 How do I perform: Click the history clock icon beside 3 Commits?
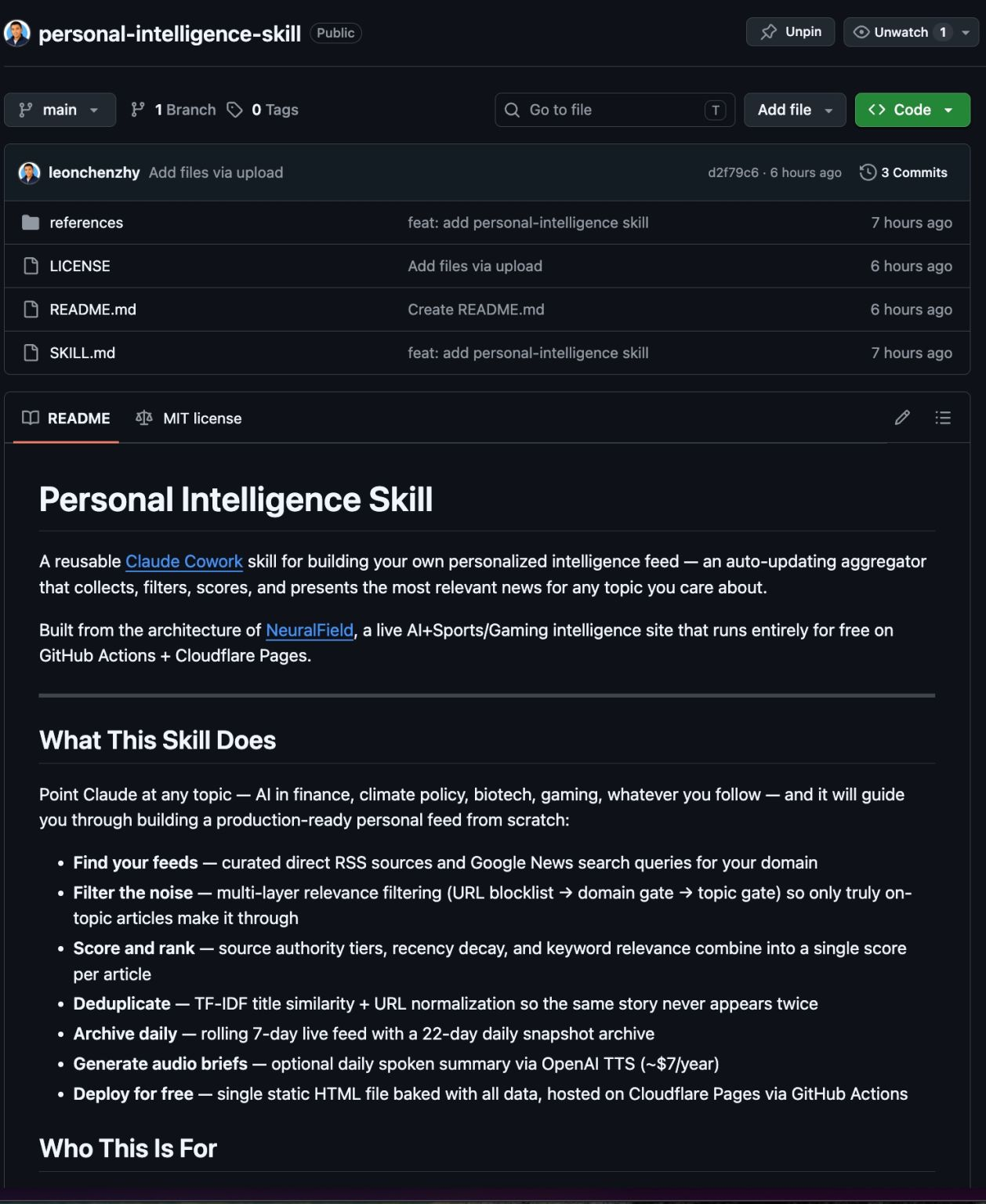(868, 172)
